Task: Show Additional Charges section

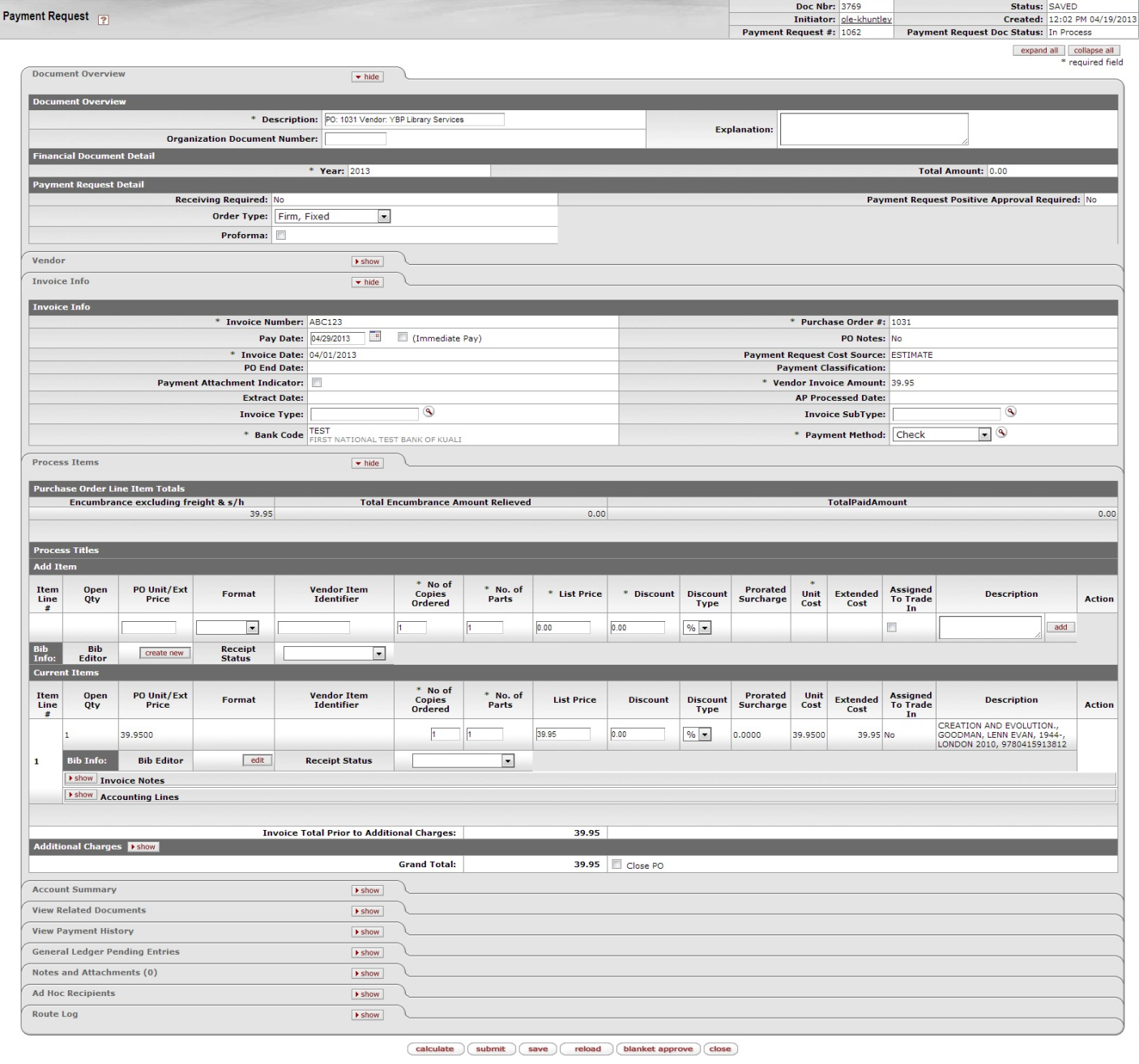Action: (143, 847)
